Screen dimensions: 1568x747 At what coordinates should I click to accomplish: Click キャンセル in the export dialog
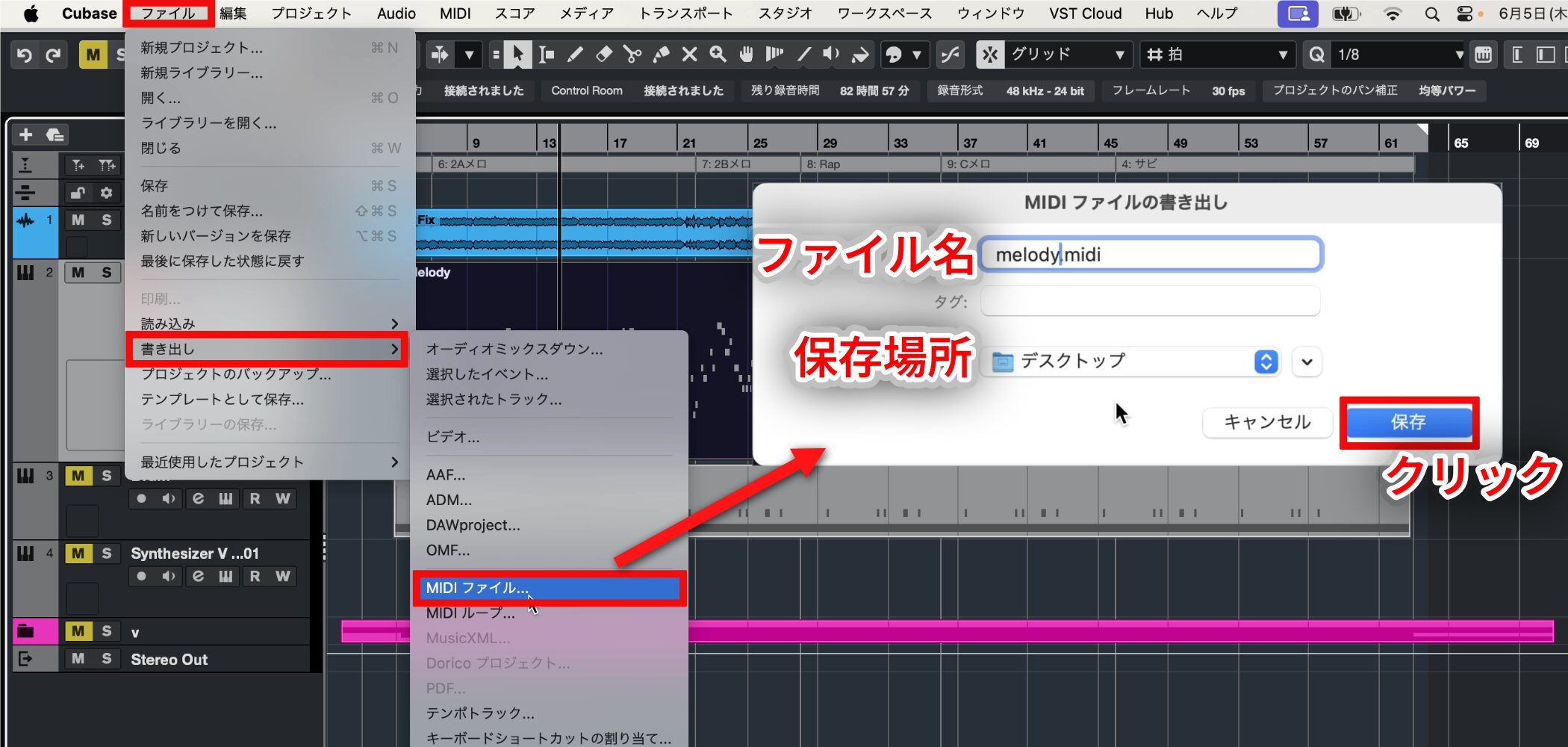pyautogui.click(x=1267, y=422)
